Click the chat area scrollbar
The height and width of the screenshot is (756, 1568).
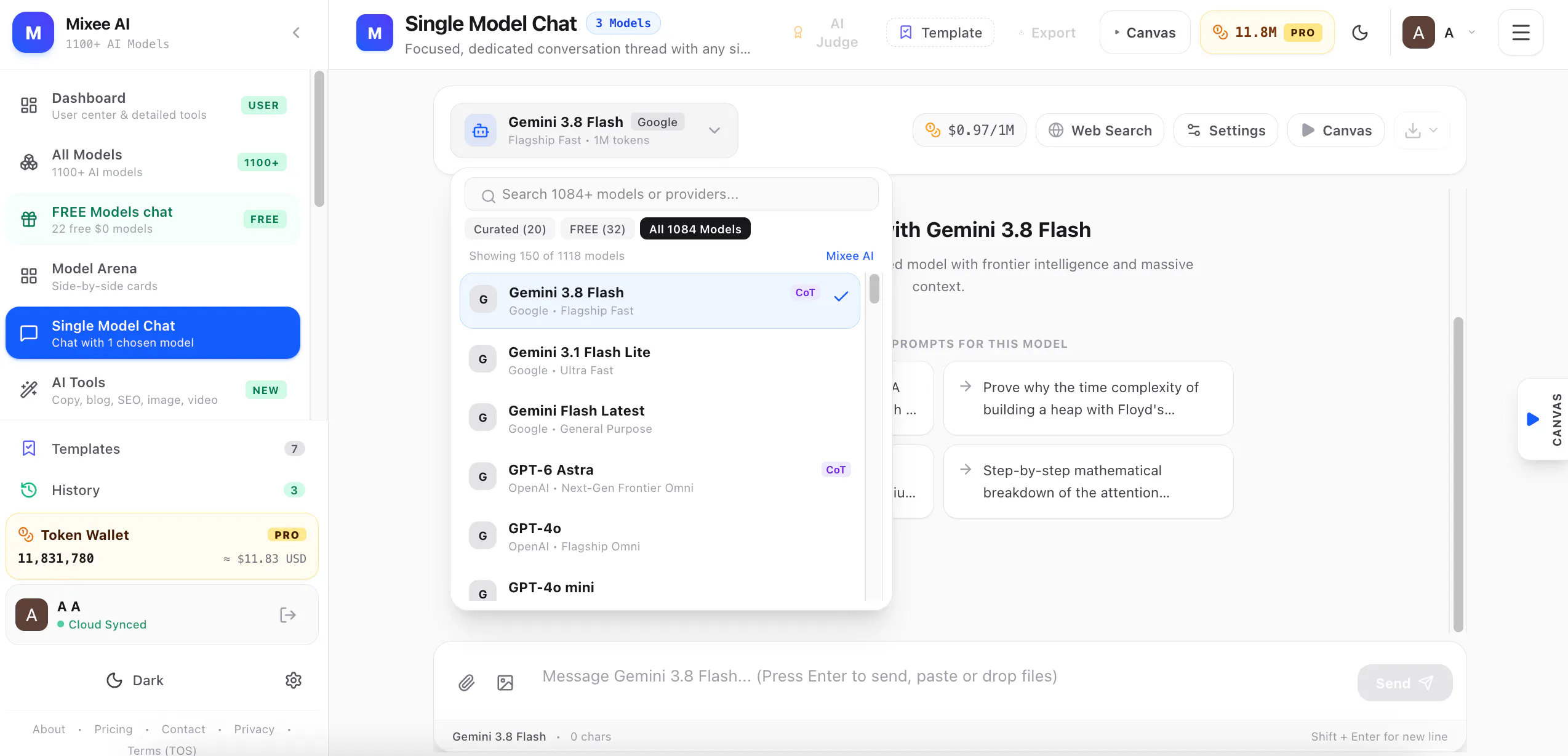click(1458, 474)
